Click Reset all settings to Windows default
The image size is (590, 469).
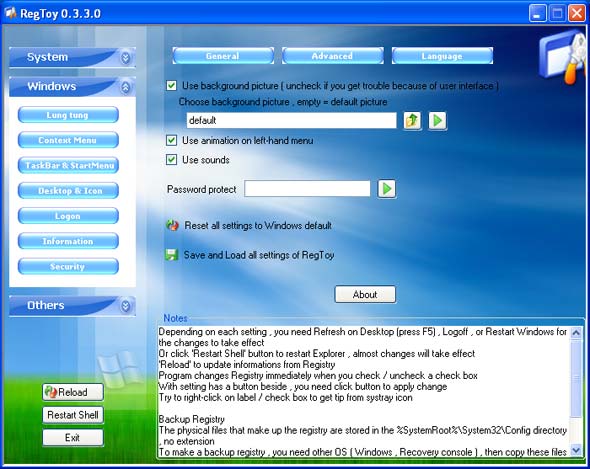pyautogui.click(x=258, y=226)
